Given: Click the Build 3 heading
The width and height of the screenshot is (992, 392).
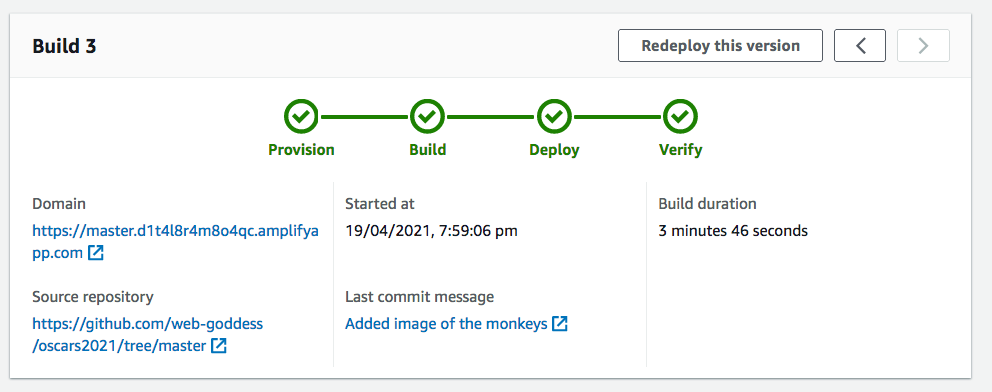Looking at the screenshot, I should pyautogui.click(x=65, y=46).
